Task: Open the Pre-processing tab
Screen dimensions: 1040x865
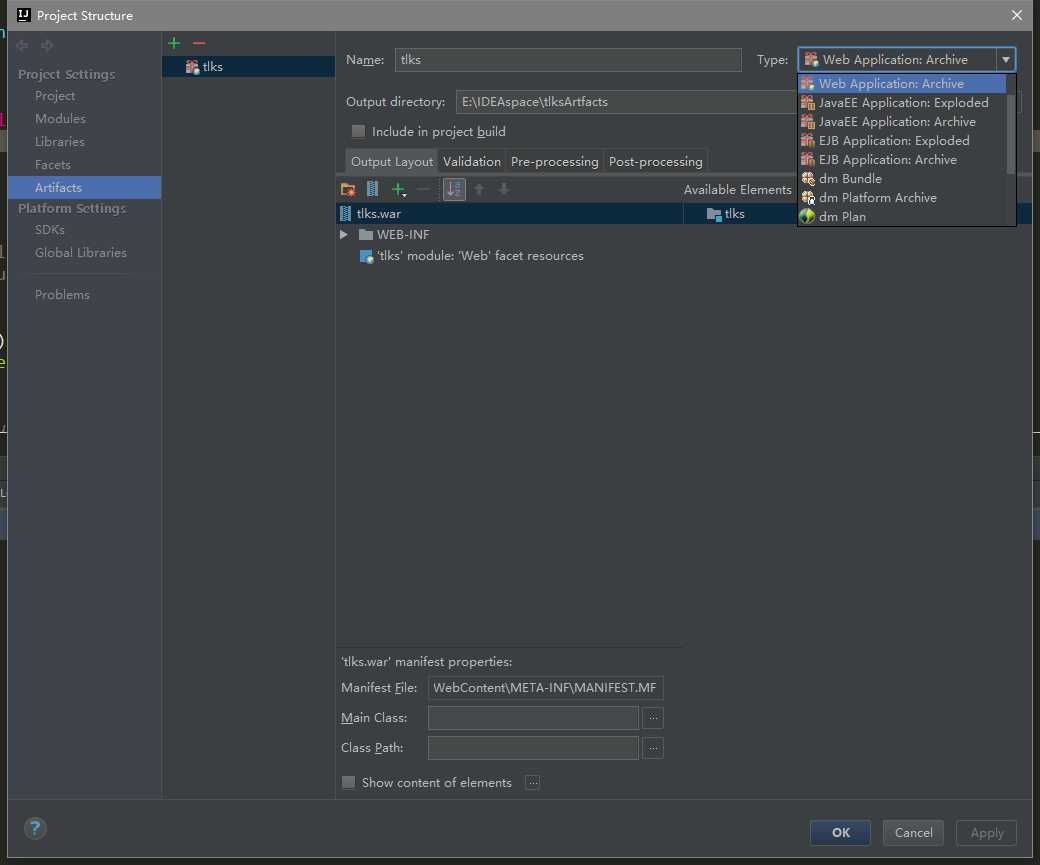Action: [554, 161]
